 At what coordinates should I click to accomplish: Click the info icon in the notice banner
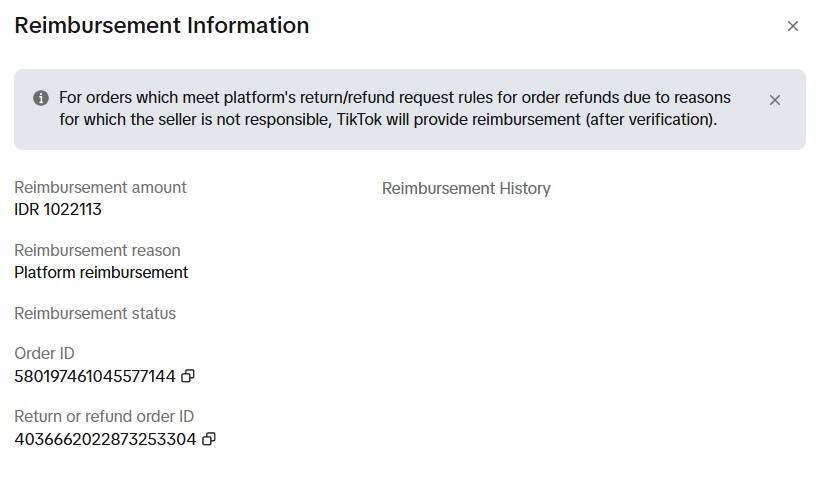41,98
